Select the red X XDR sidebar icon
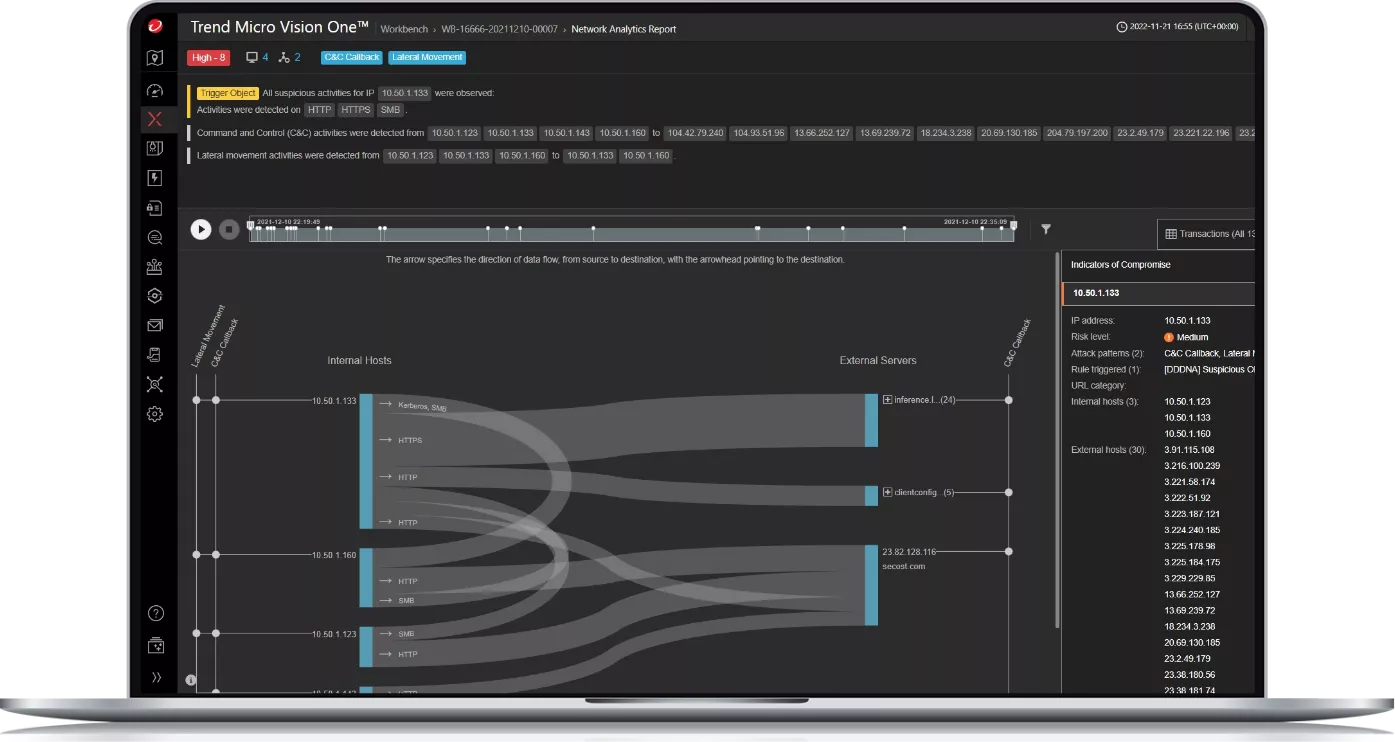 click(155, 120)
